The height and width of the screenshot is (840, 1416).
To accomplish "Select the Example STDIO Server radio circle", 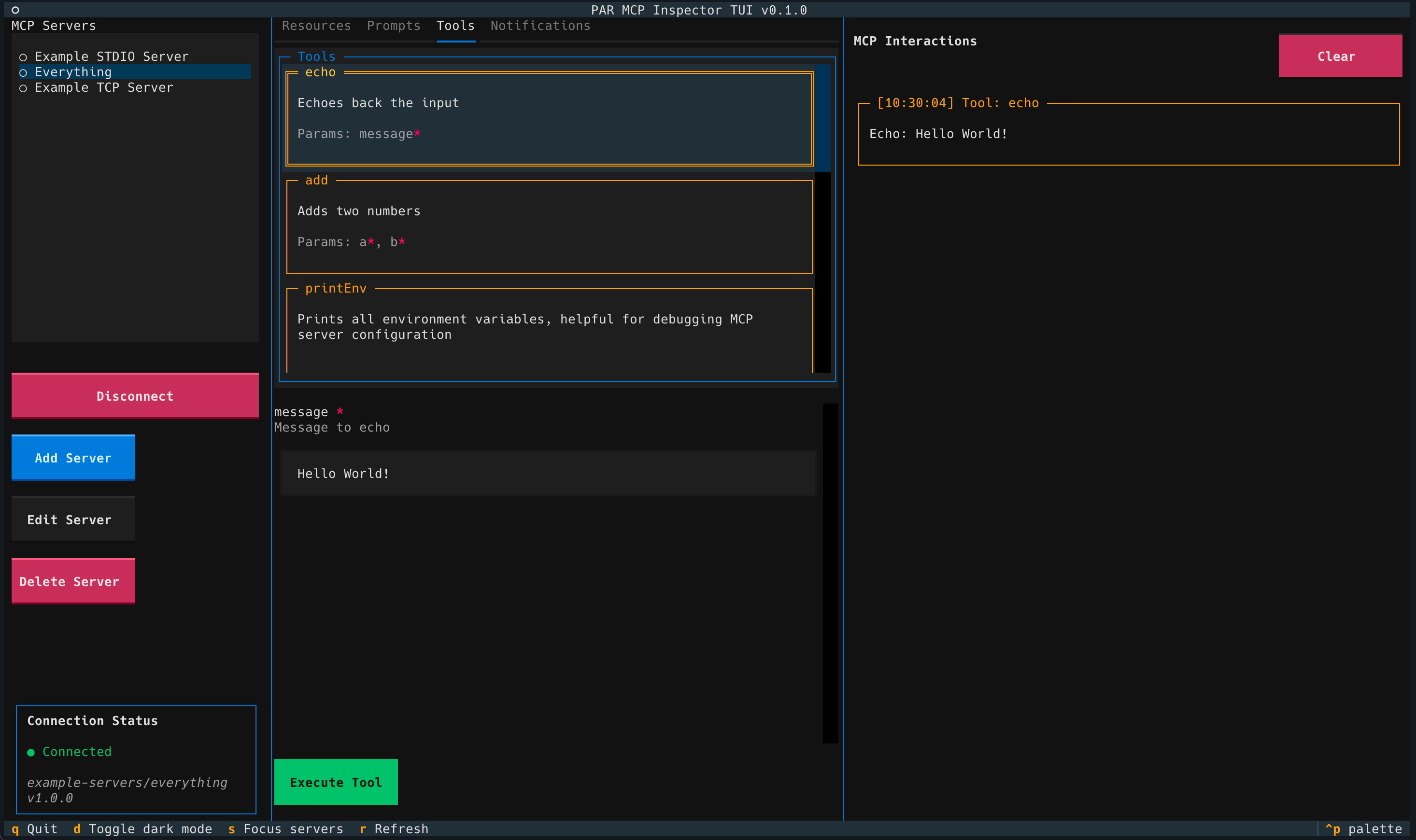I will coord(23,57).
